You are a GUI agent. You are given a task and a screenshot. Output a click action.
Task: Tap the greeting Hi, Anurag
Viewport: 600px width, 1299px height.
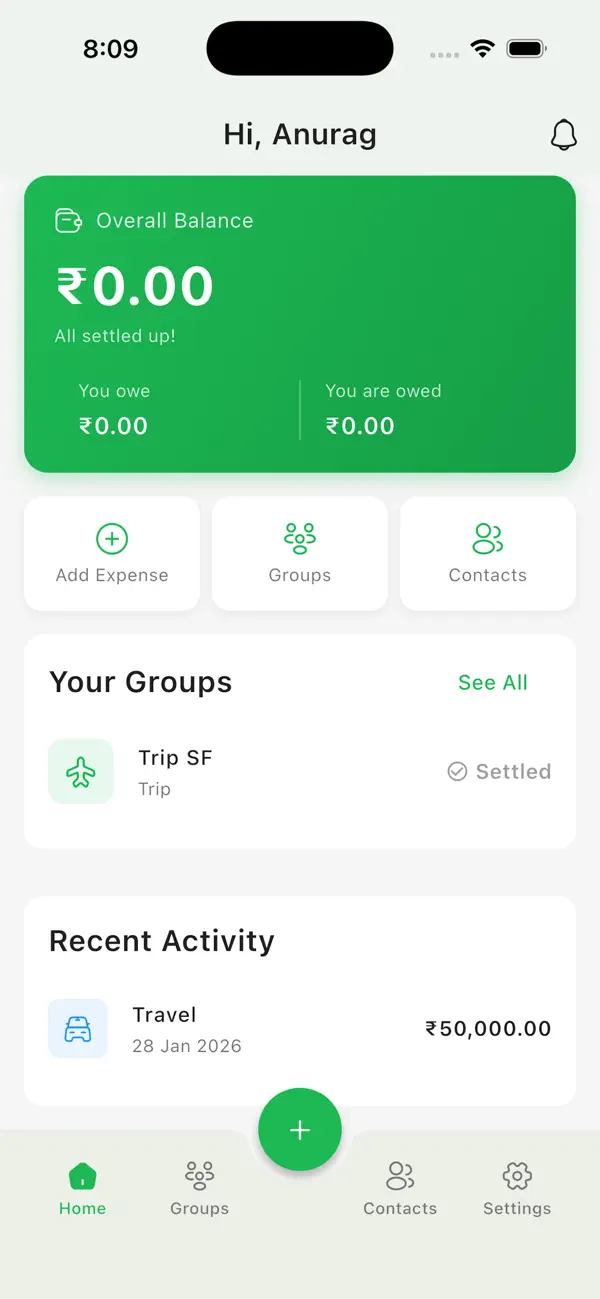tap(299, 134)
